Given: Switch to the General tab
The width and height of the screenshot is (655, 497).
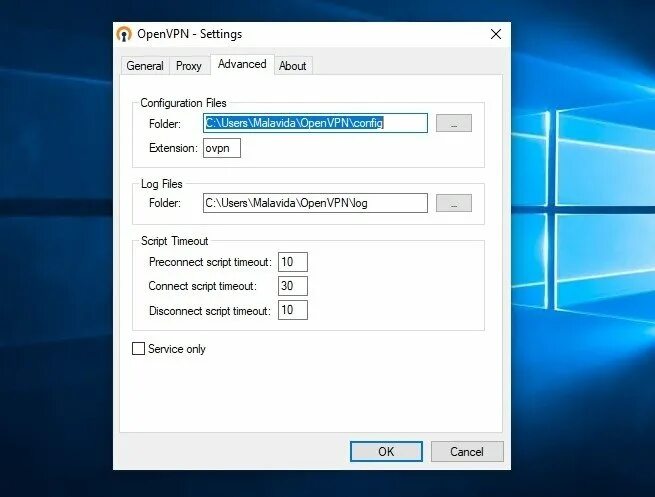Looking at the screenshot, I should tap(145, 66).
